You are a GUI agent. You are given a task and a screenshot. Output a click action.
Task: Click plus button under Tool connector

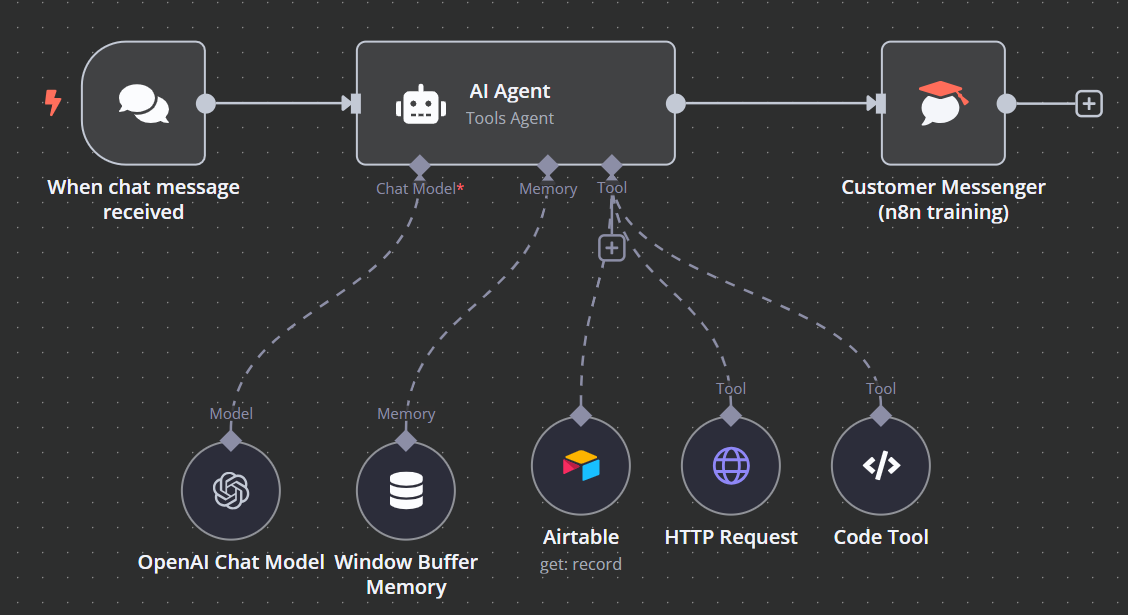612,247
